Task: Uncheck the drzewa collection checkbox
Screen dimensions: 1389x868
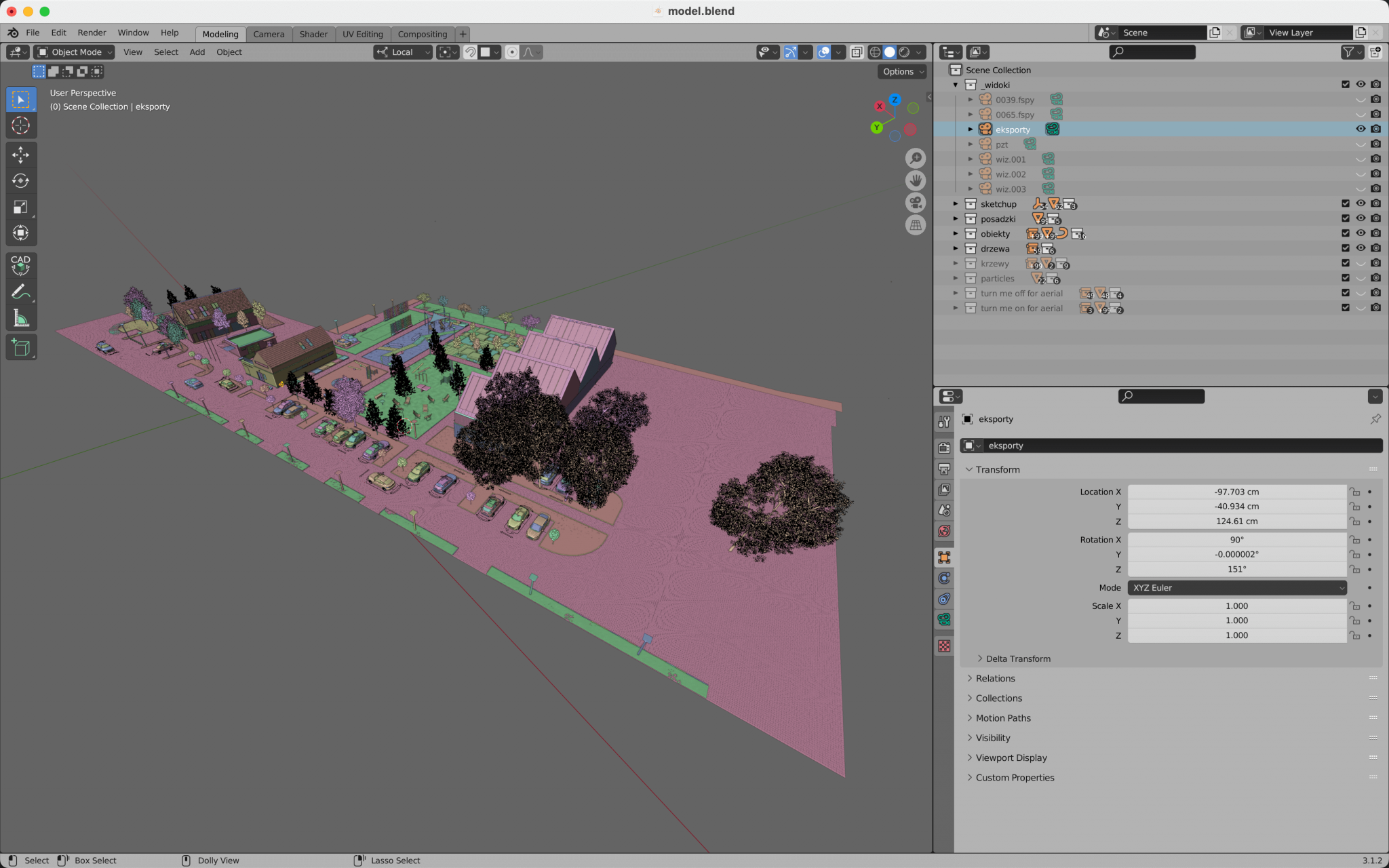Action: coord(1345,248)
